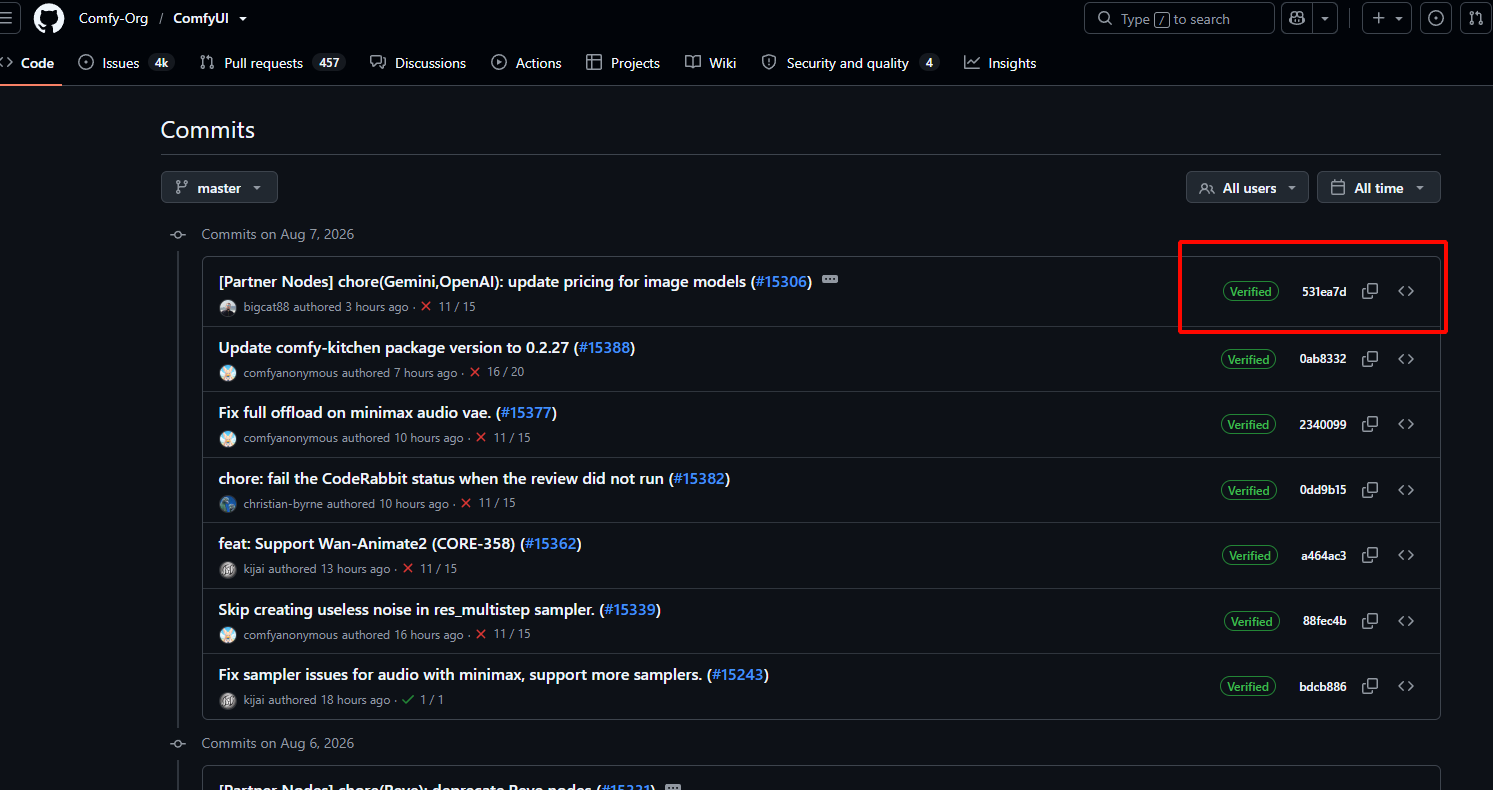The height and width of the screenshot is (790, 1493).
Task: Open the Actions tab
Action: click(526, 63)
